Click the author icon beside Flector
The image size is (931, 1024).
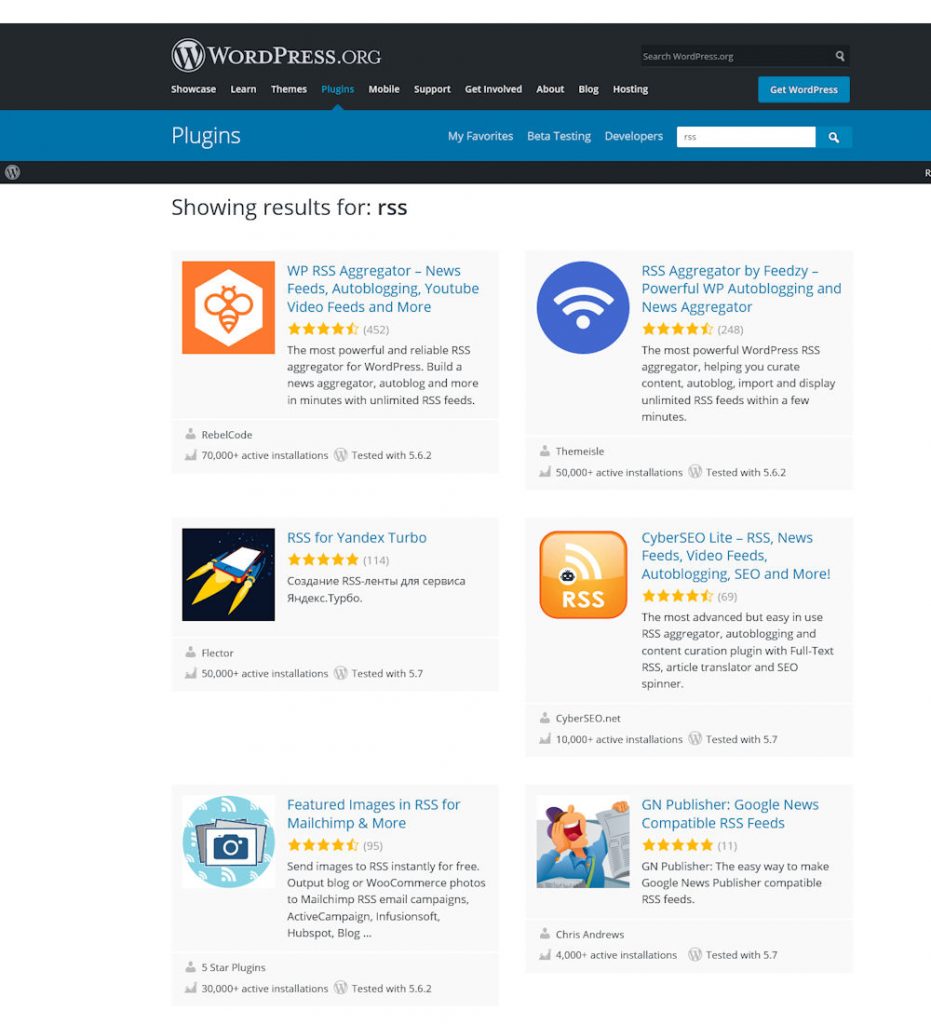coord(191,652)
